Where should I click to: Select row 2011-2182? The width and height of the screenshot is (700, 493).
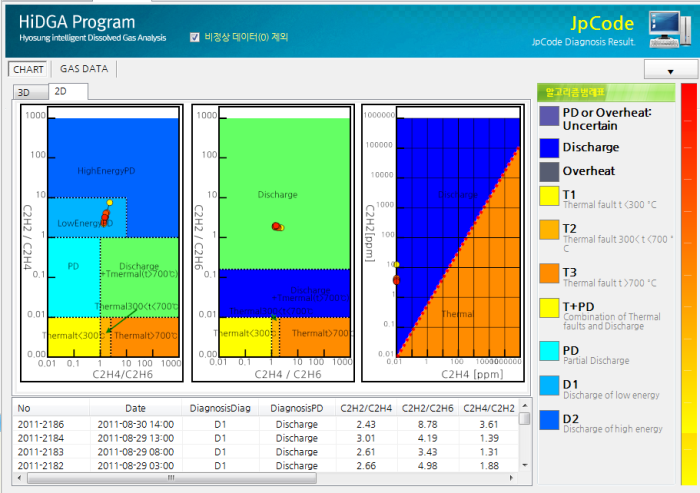click(x=266, y=465)
